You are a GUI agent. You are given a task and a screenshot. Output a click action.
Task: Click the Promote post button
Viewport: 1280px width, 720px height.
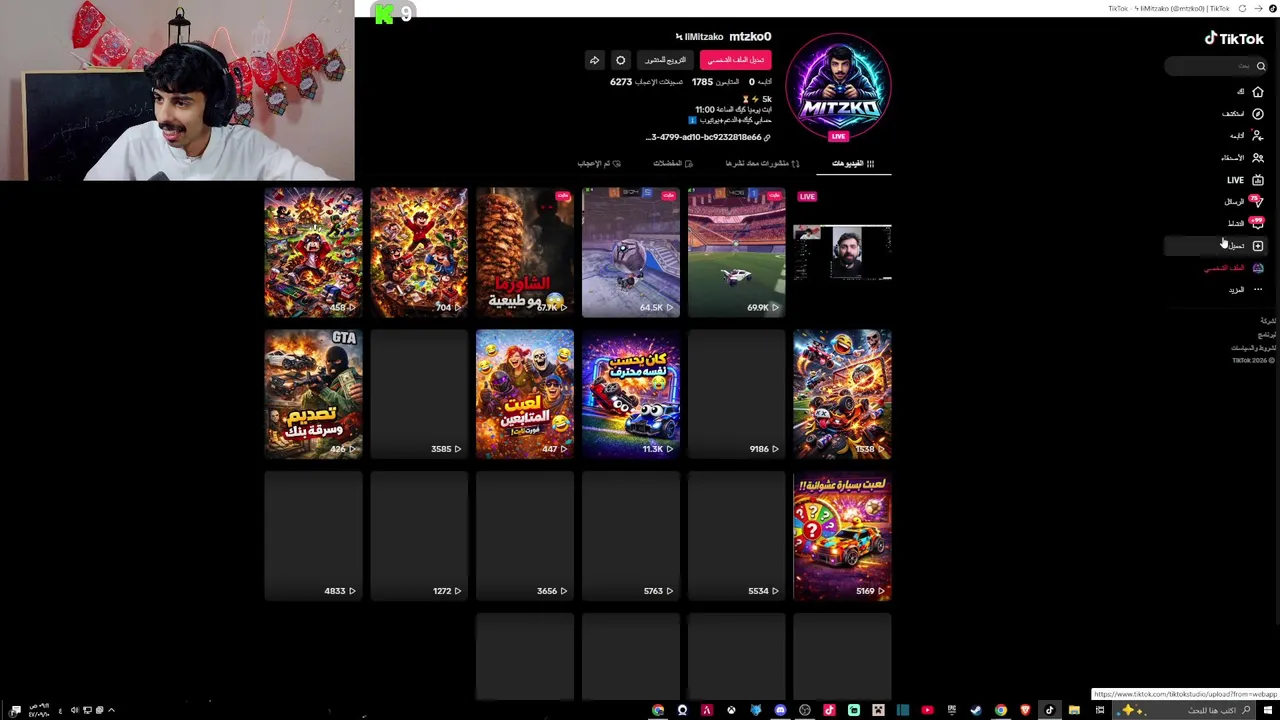coord(665,60)
